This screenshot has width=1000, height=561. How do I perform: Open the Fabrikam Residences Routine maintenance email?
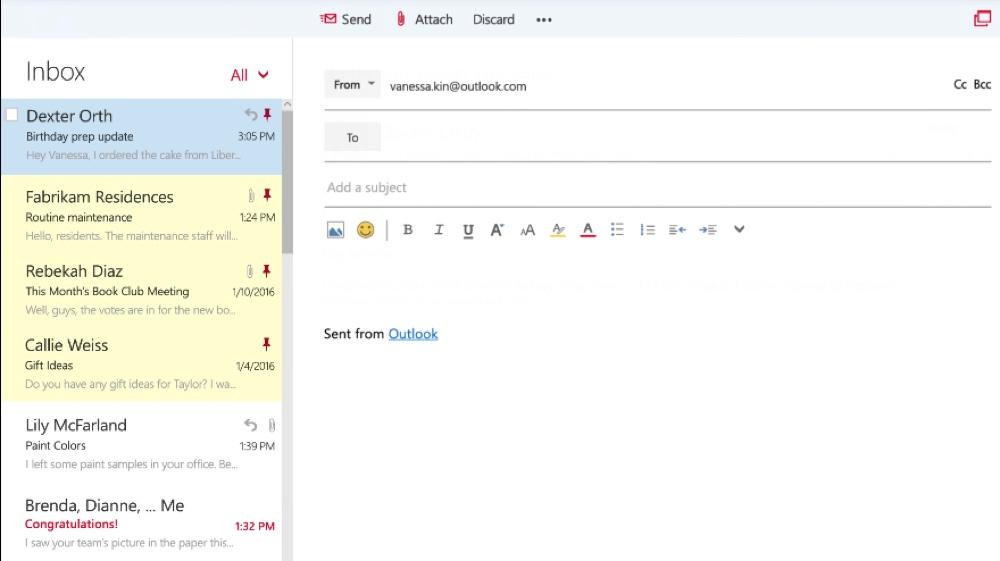tap(142, 216)
